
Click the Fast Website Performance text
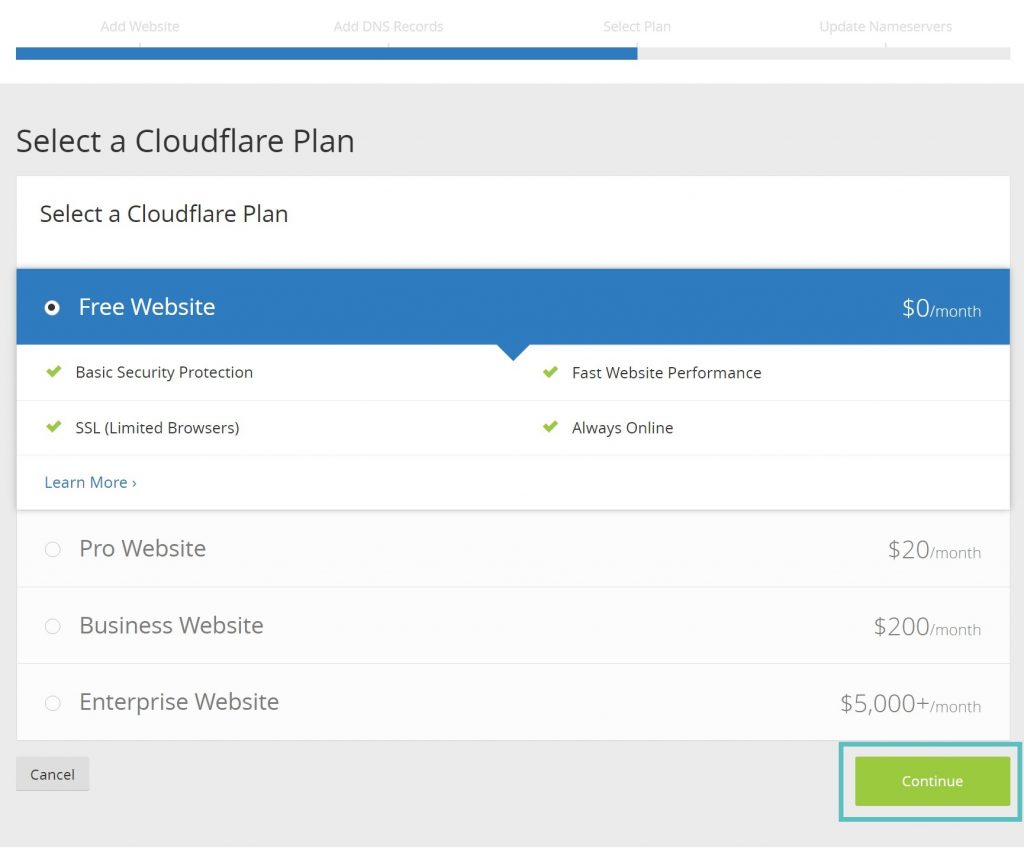[667, 373]
